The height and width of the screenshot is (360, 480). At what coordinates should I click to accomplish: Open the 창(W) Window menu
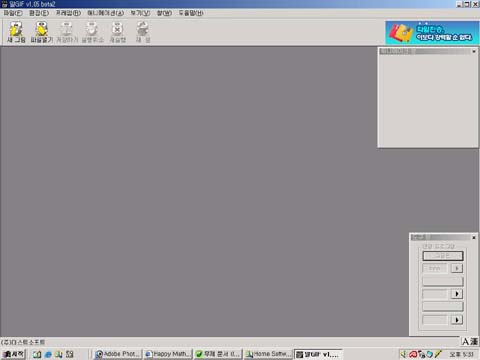click(164, 13)
